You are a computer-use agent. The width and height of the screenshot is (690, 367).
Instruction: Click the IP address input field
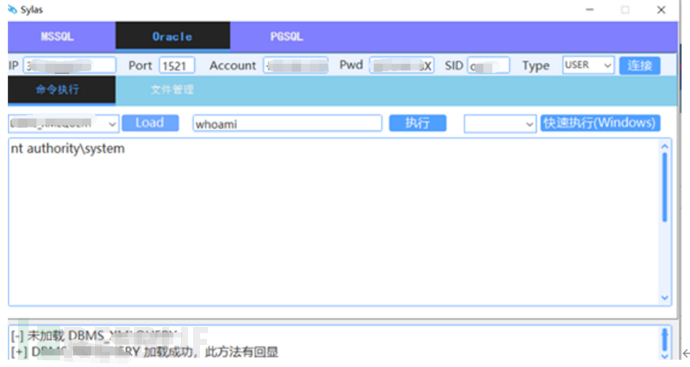click(70, 66)
